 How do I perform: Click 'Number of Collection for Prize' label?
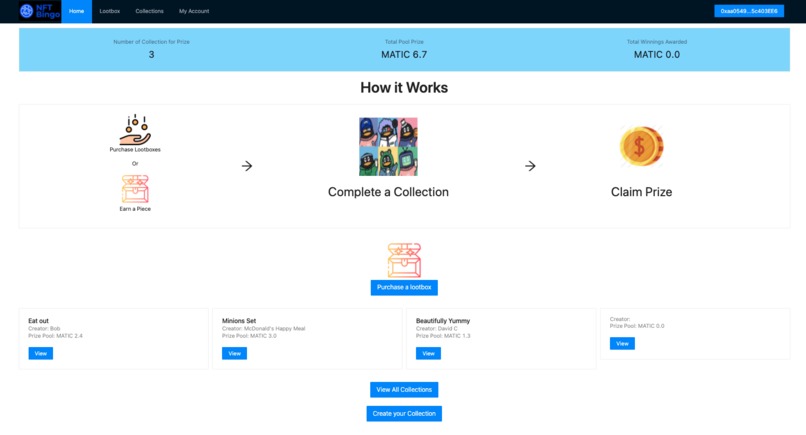pyautogui.click(x=151, y=42)
